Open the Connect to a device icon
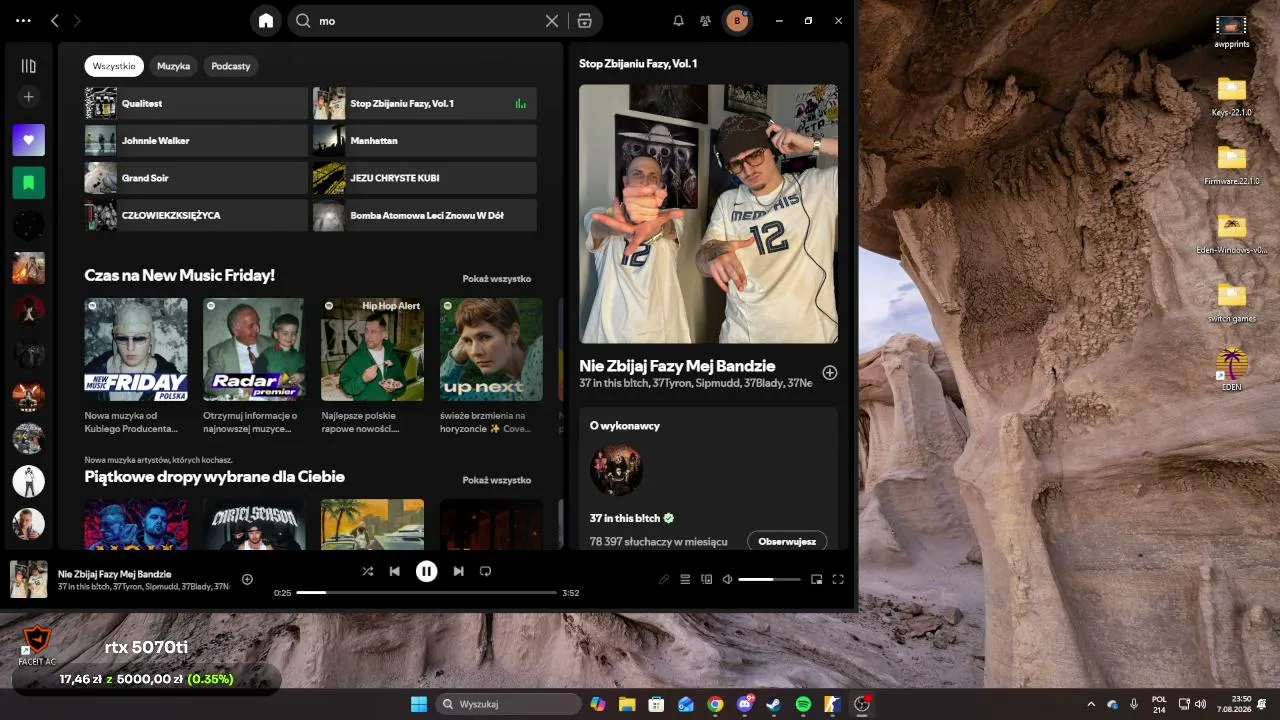The image size is (1280, 720). [x=706, y=579]
